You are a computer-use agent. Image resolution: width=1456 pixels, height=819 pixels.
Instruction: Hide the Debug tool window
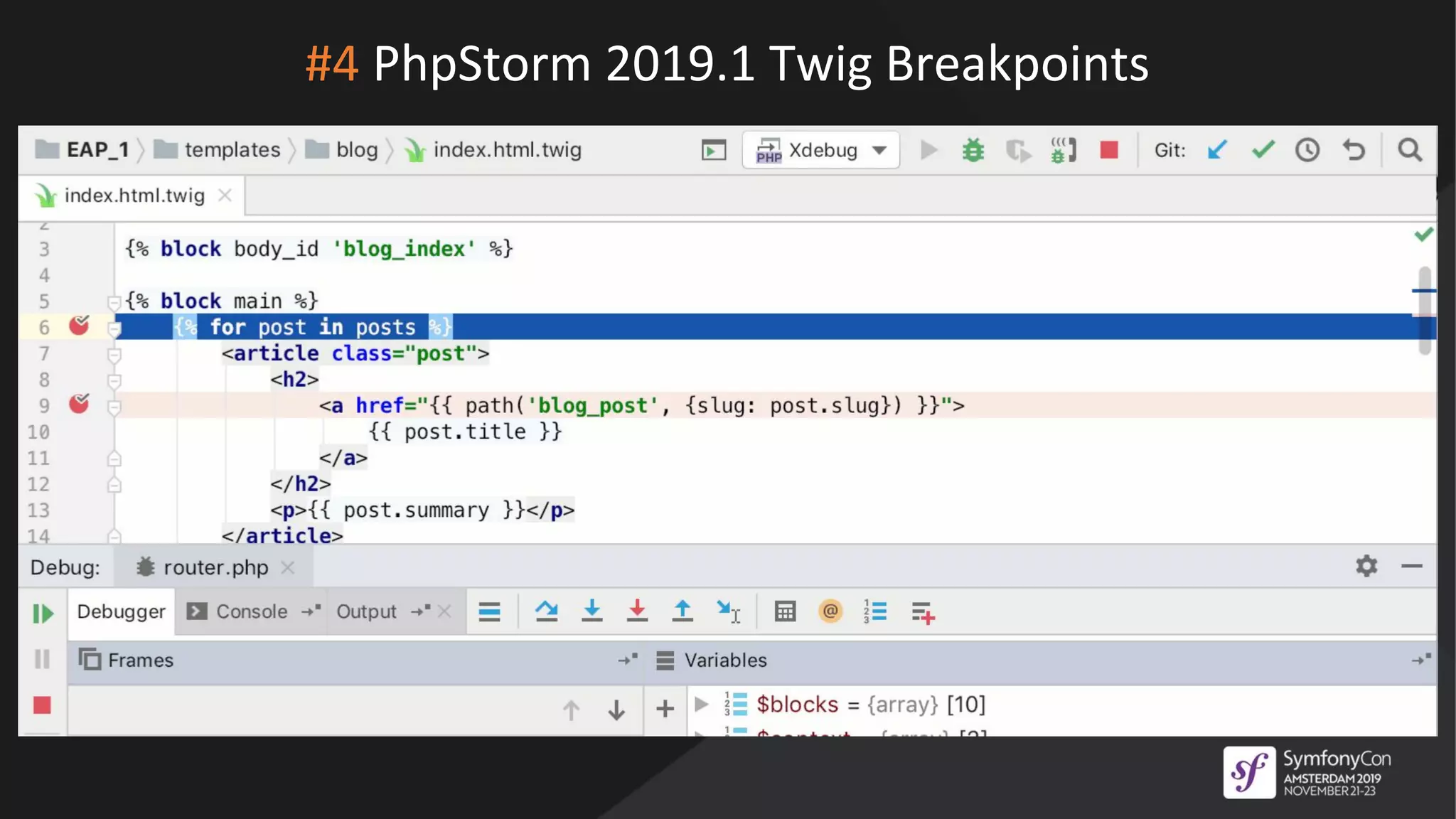click(x=1412, y=566)
